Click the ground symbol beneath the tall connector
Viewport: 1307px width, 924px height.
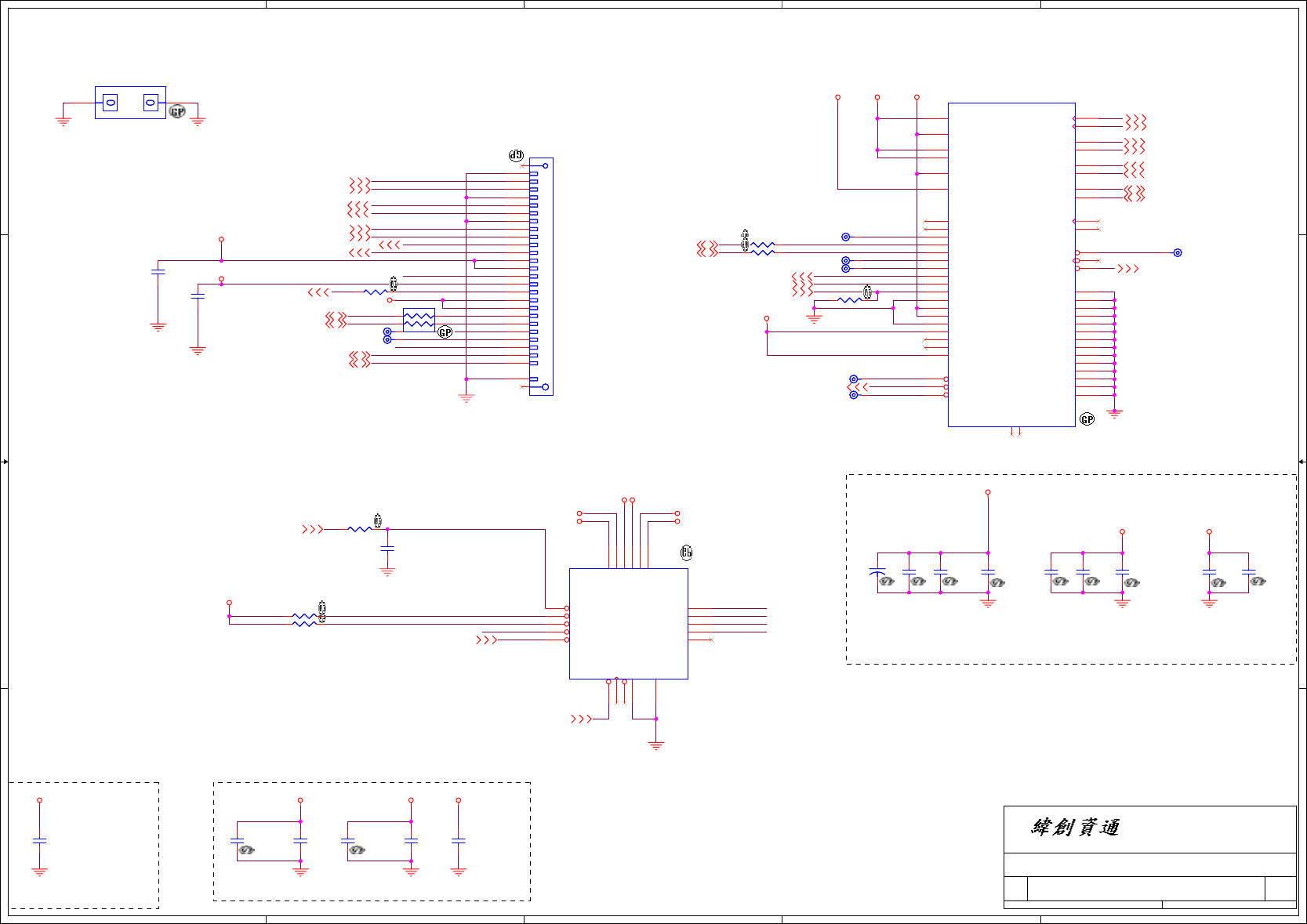[x=467, y=398]
